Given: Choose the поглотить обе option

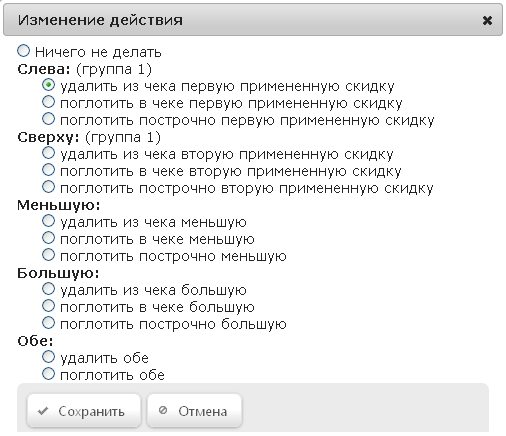Looking at the screenshot, I should (48, 374).
